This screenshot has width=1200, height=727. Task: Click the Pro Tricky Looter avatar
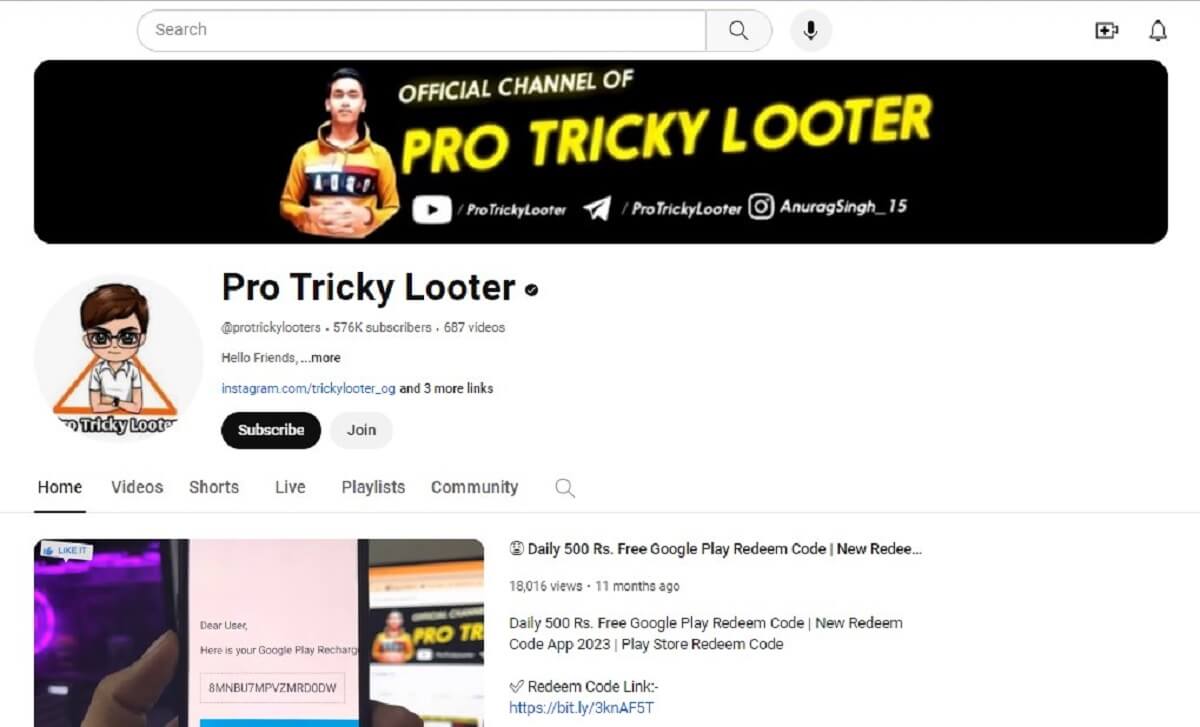coord(118,357)
